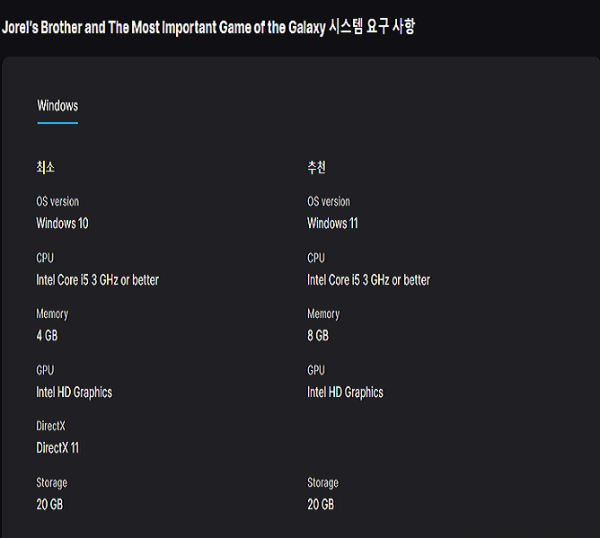The width and height of the screenshot is (600, 538).
Task: Click the minimum Storage label
Action: (52, 483)
